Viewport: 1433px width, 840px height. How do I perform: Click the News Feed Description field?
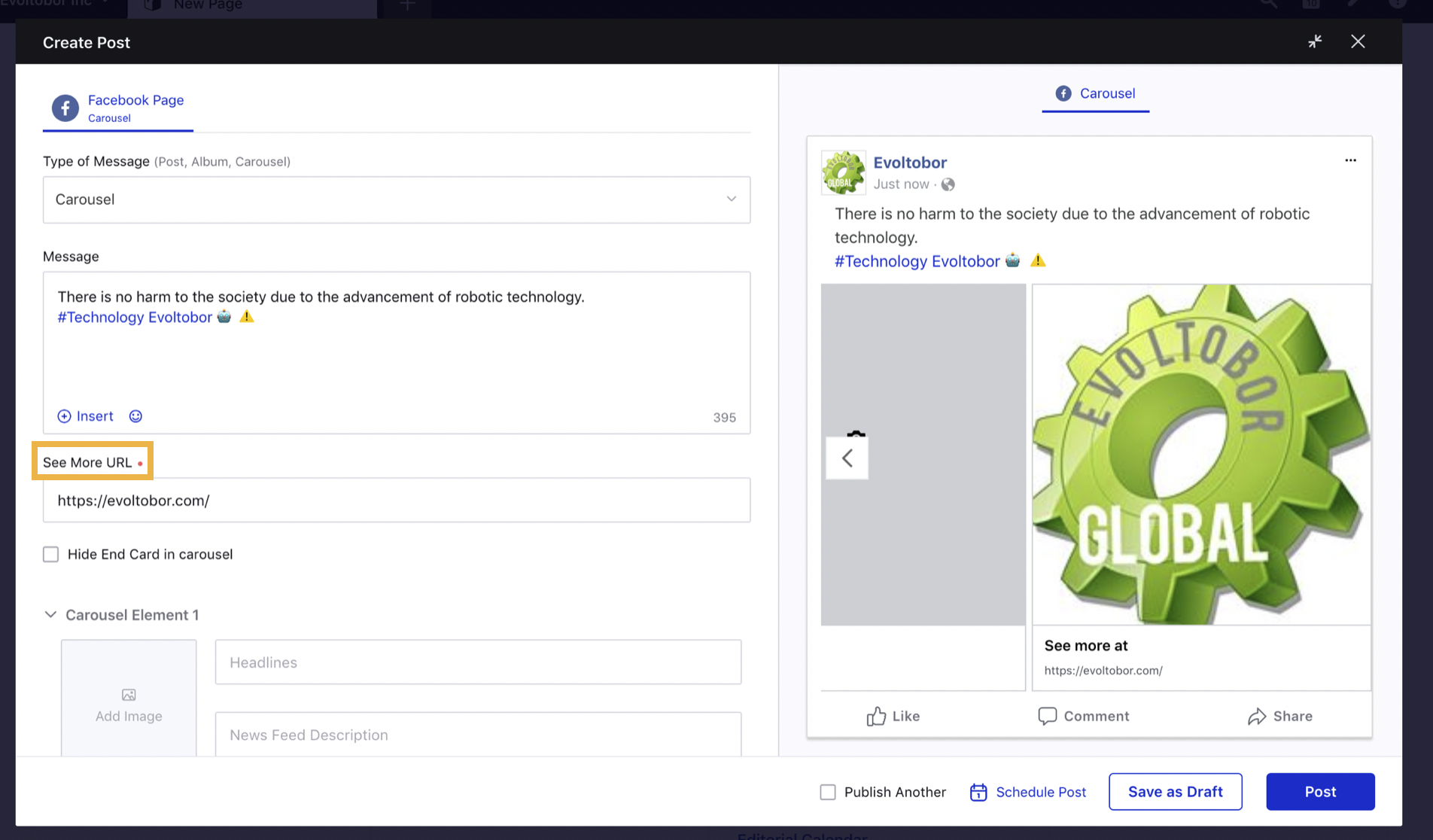[x=478, y=735]
